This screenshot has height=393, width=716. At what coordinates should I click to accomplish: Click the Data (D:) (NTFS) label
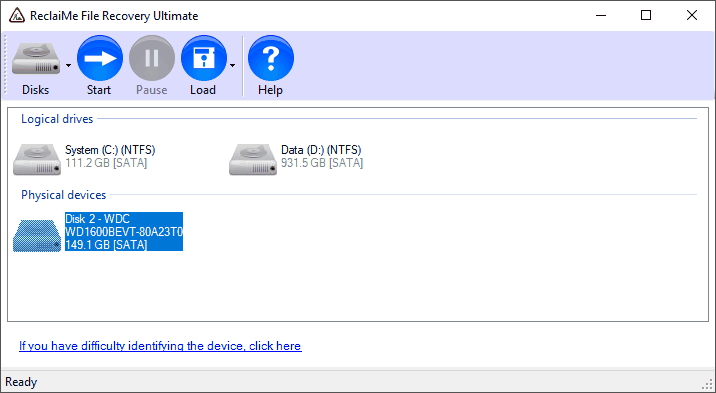point(321,150)
